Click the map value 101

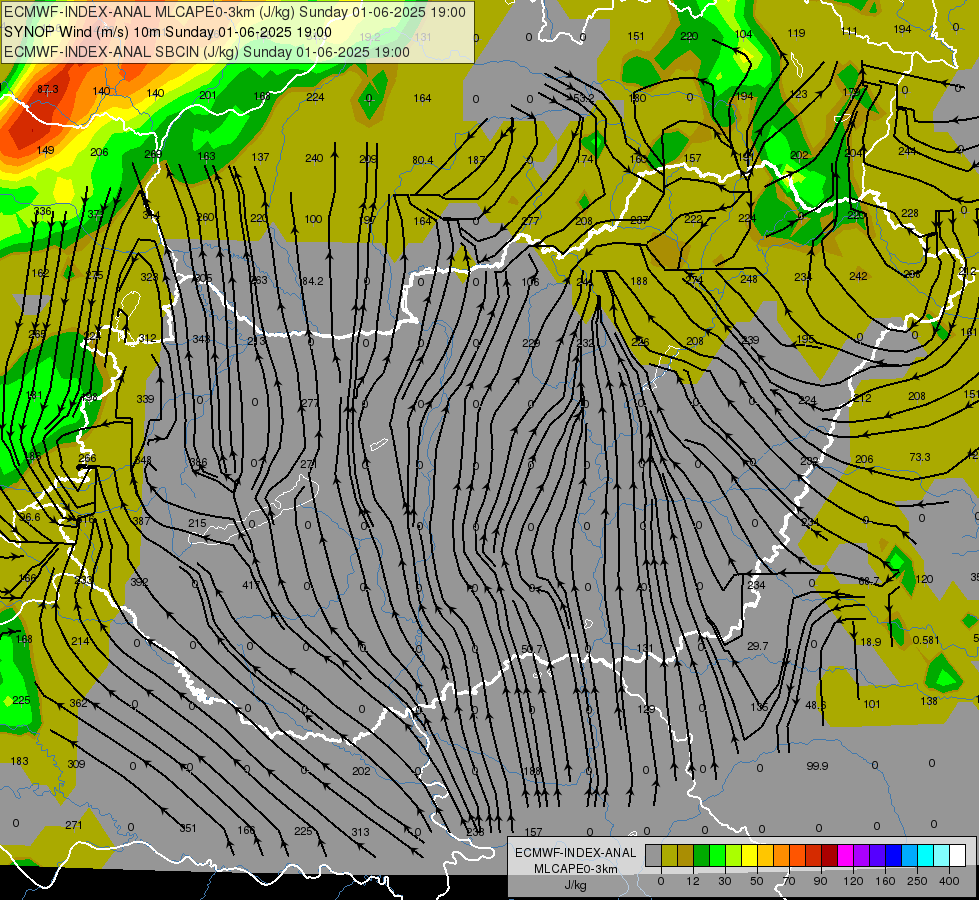[x=872, y=705]
